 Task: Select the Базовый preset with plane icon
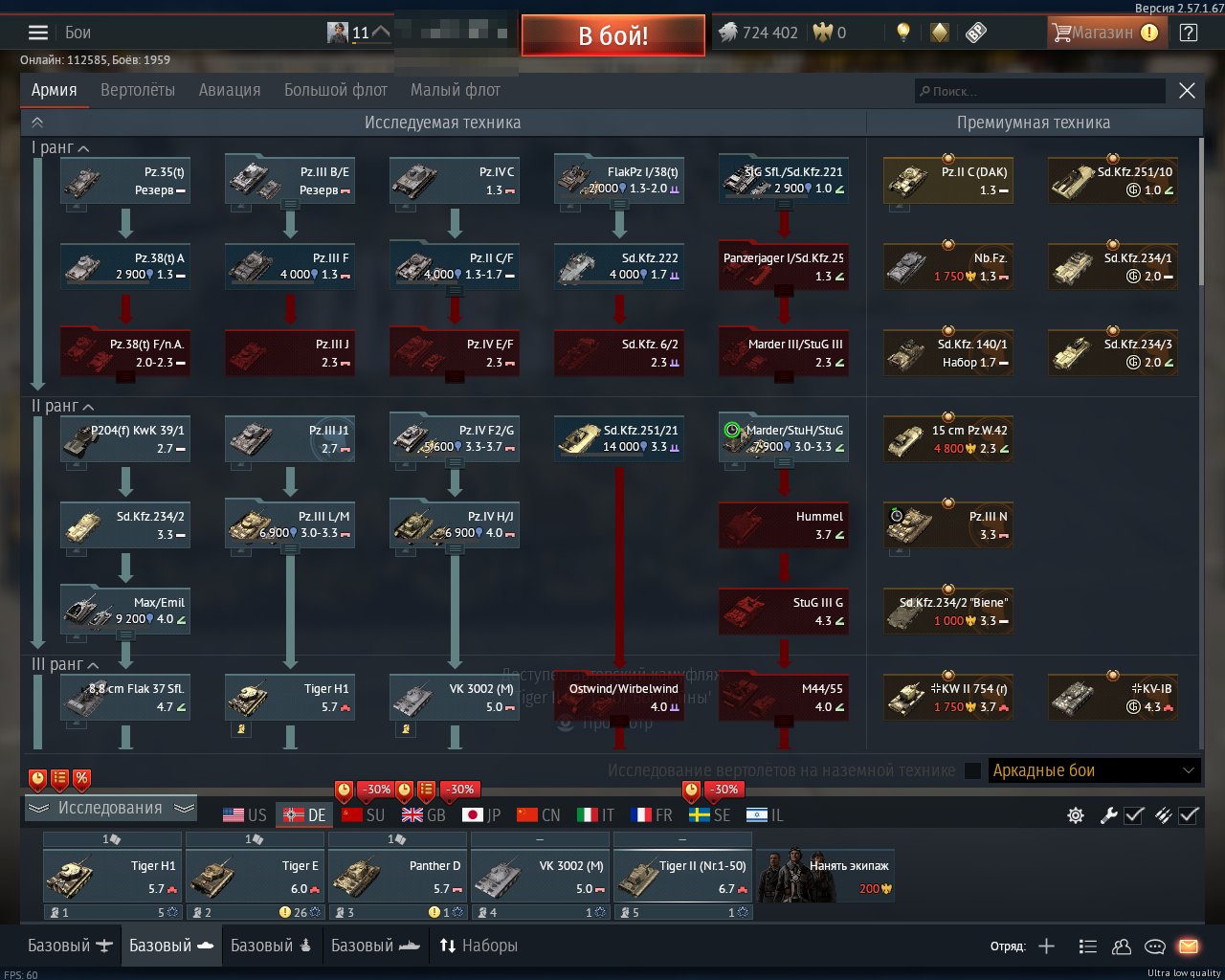[x=70, y=946]
